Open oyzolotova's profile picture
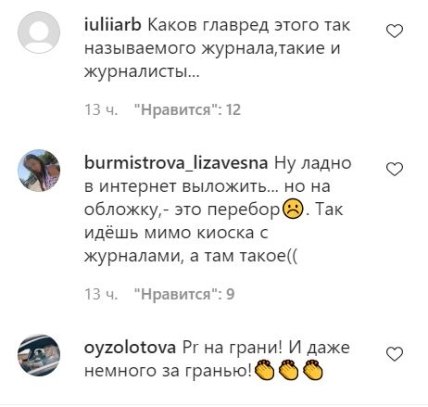Viewport: 428px width, 407px height. click(39, 355)
